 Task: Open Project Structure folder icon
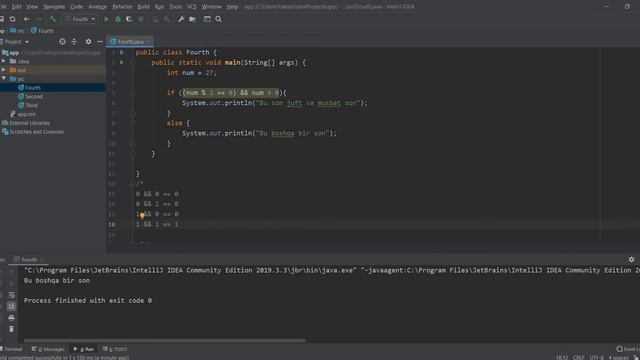tap(192, 19)
